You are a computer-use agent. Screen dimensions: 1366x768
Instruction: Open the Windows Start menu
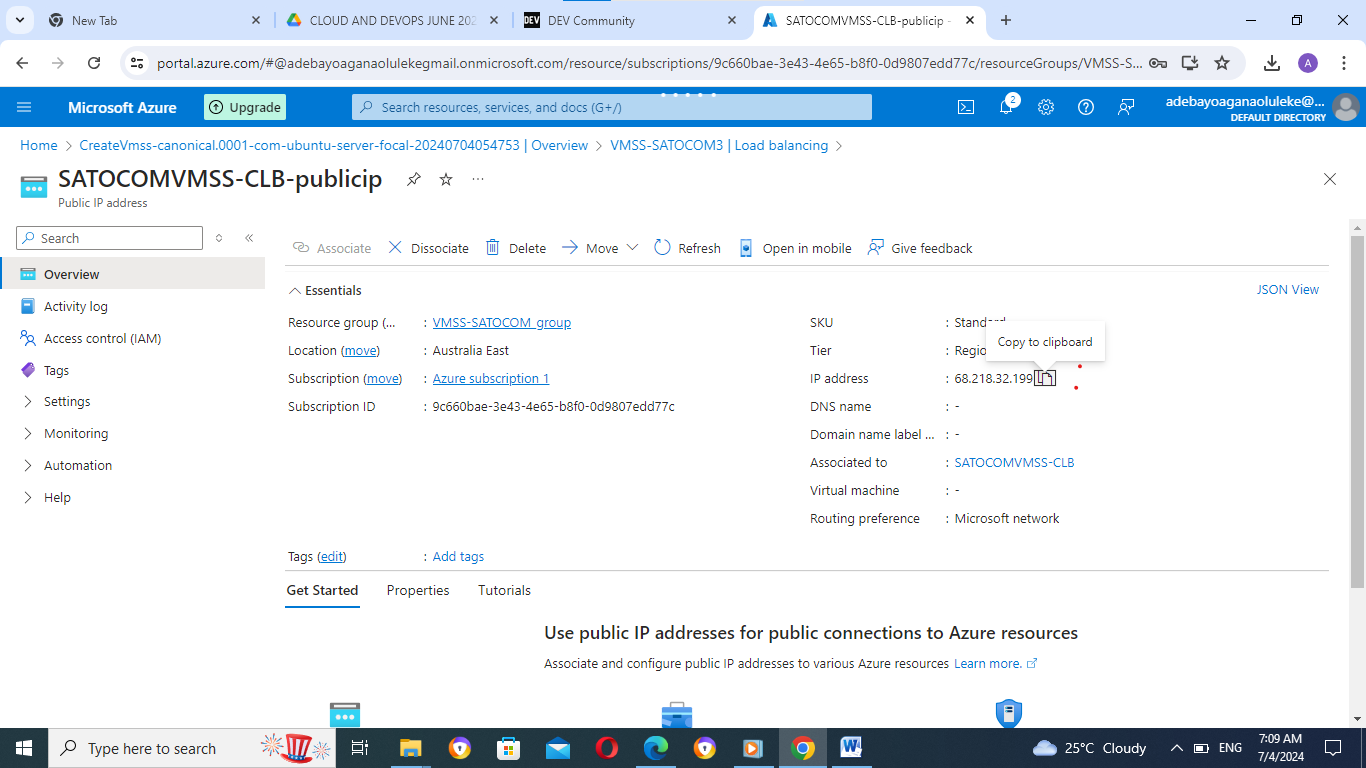pos(24,748)
